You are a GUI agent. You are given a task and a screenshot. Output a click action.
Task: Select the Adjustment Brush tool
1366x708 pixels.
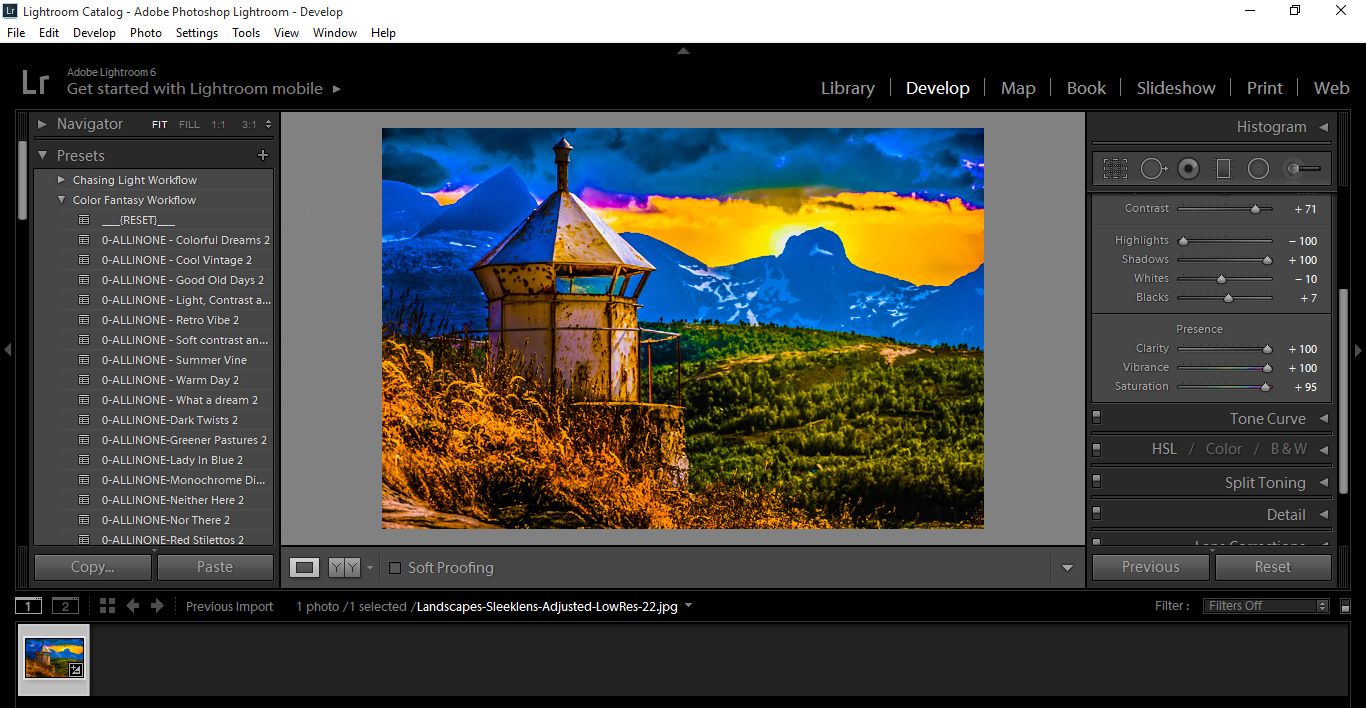click(x=1303, y=169)
